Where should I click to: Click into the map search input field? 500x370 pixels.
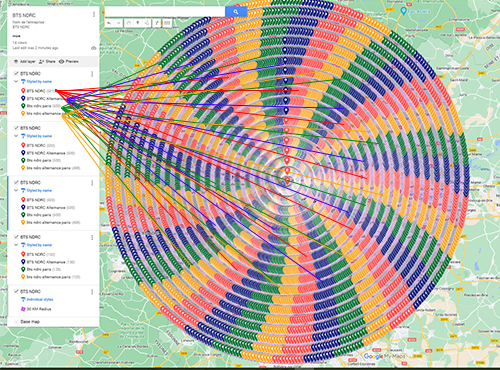[165, 12]
